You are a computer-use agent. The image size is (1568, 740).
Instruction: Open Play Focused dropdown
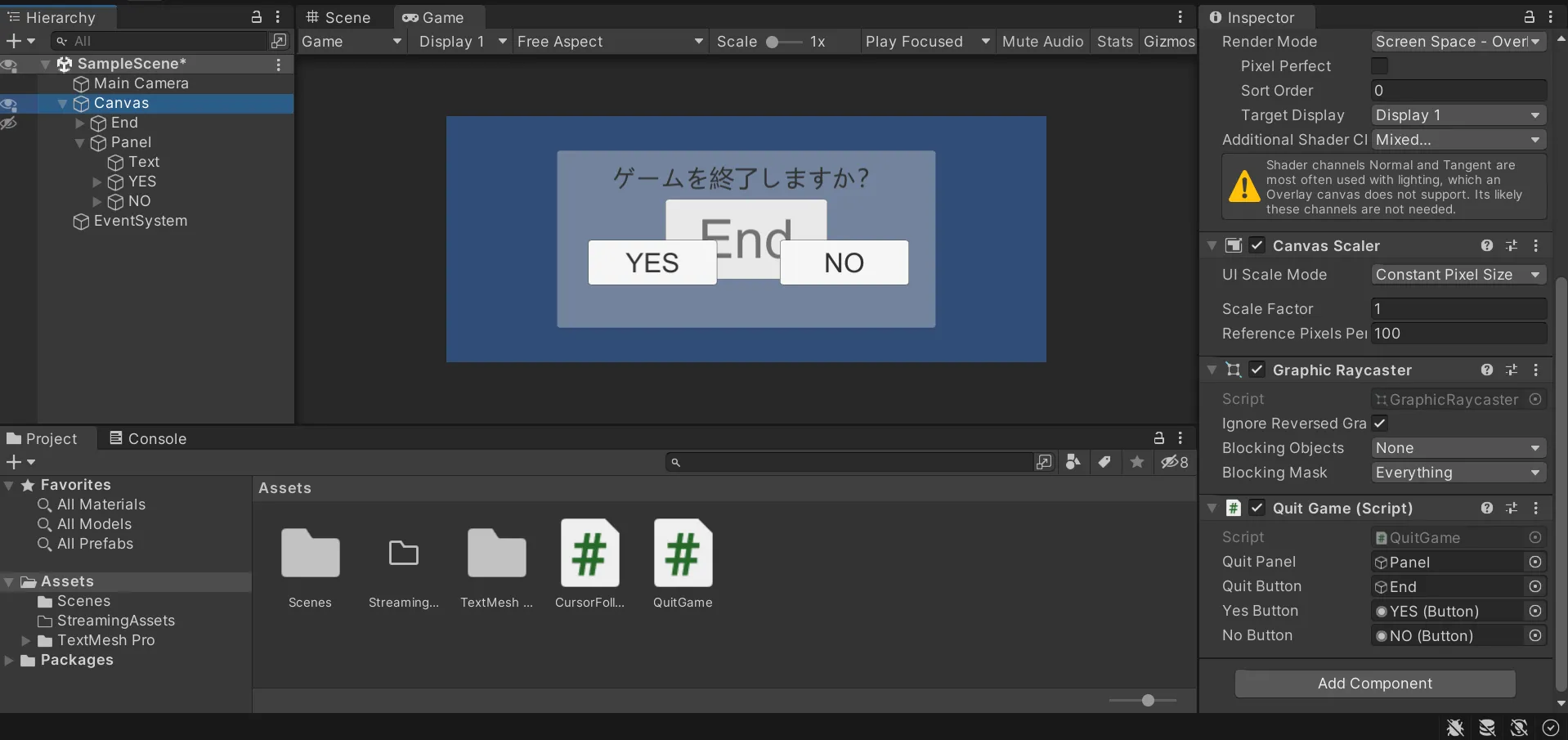927,42
